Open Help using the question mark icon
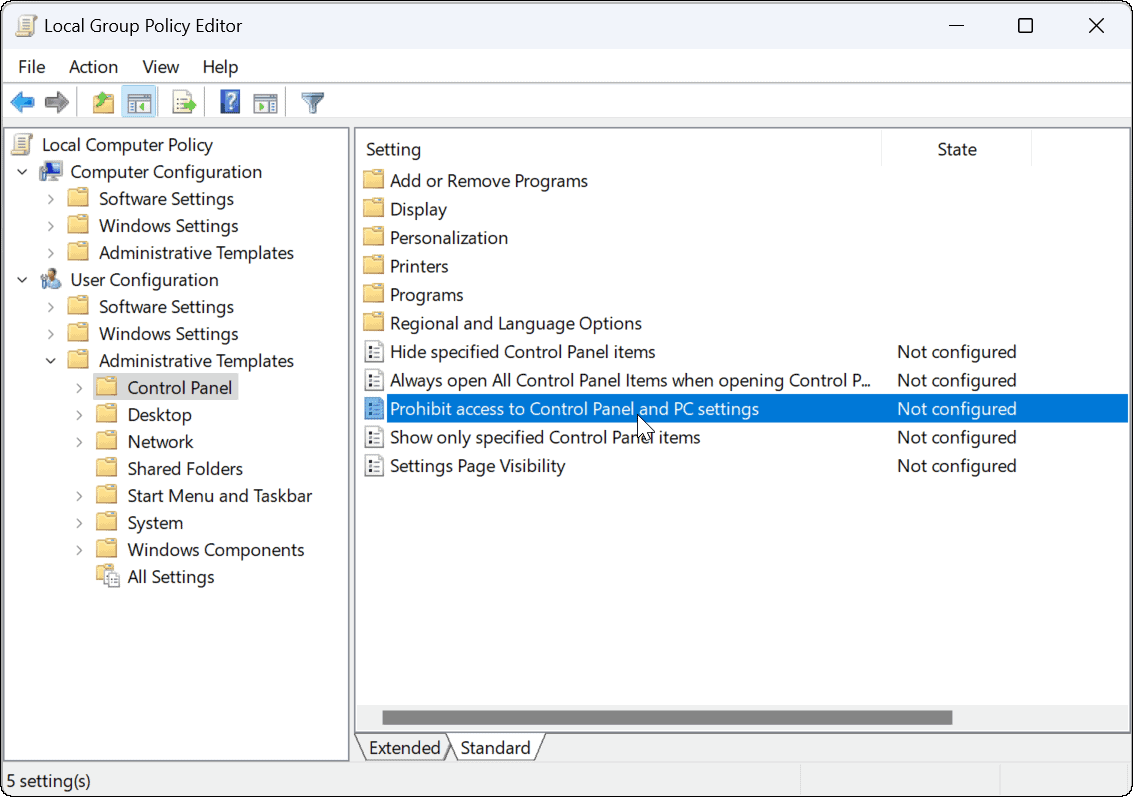Viewport: 1133px width, 797px height. [x=230, y=102]
